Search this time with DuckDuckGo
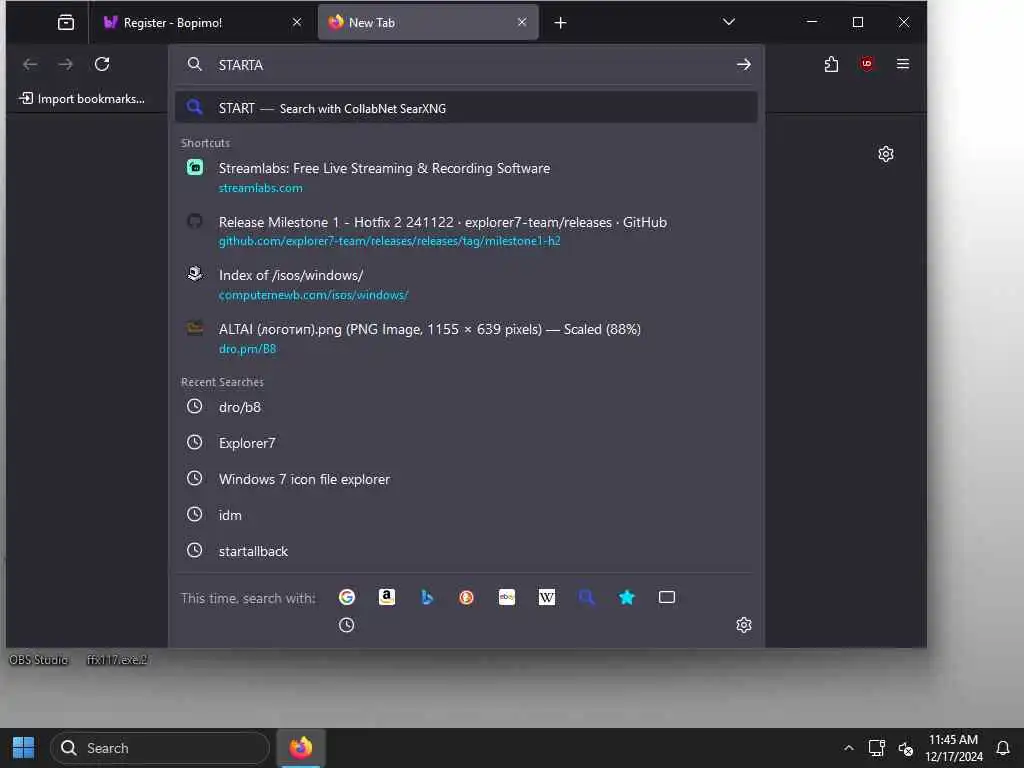1024x768 pixels. point(466,597)
